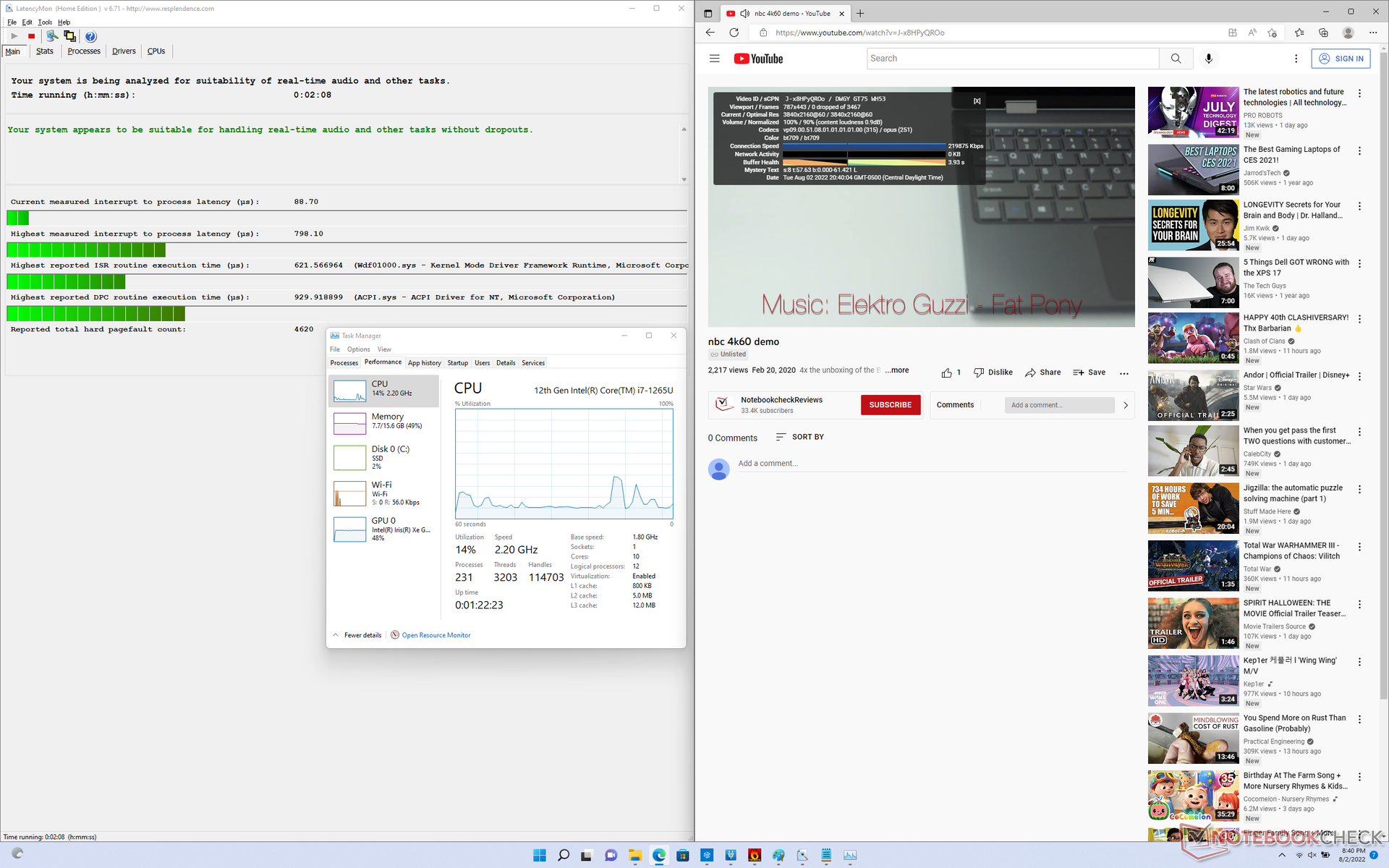Click the YouTube Search input field
Image resolution: width=1389 pixels, height=868 pixels.
click(x=1012, y=59)
